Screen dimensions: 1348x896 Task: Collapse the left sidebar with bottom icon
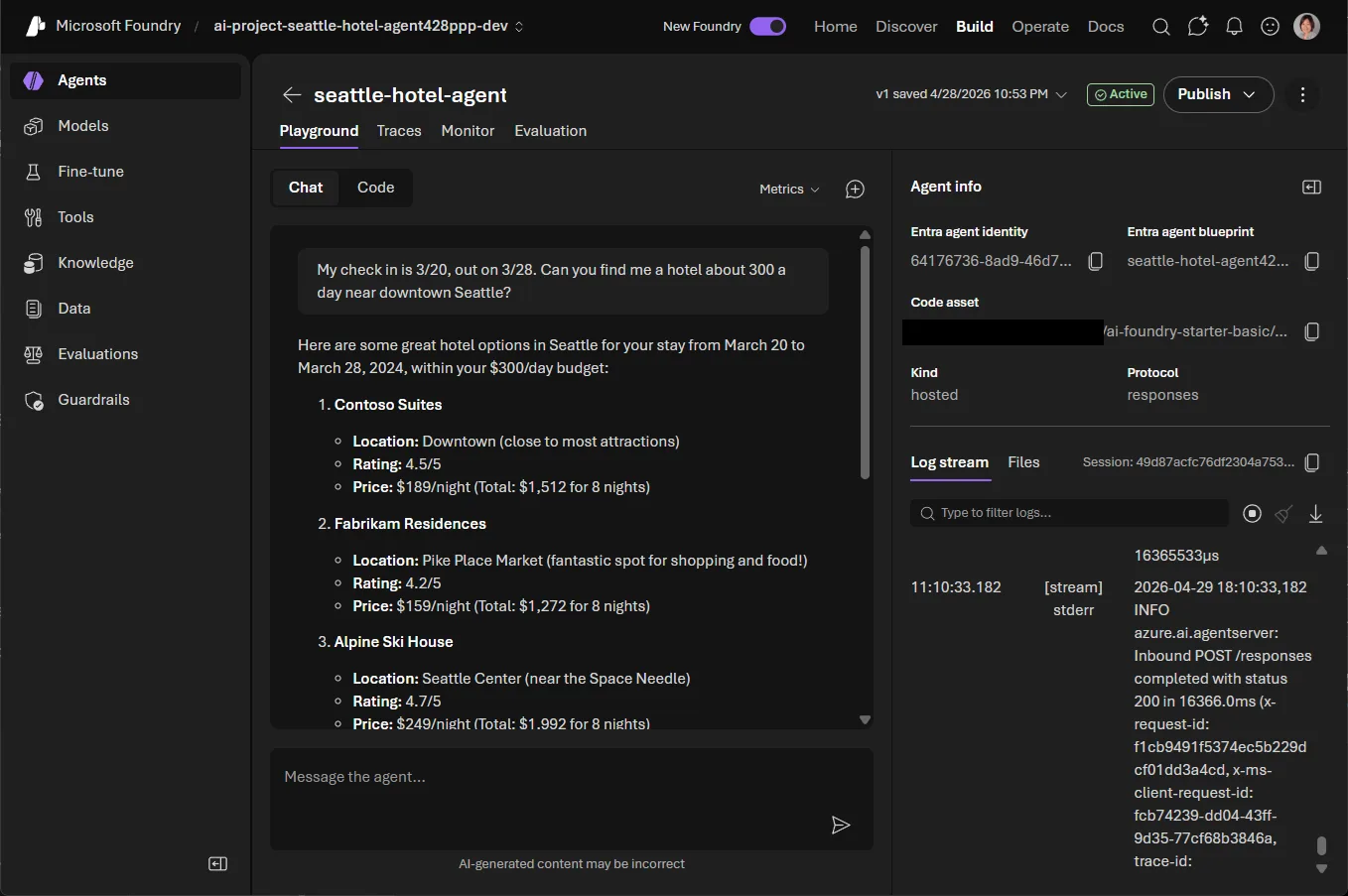coord(218,864)
